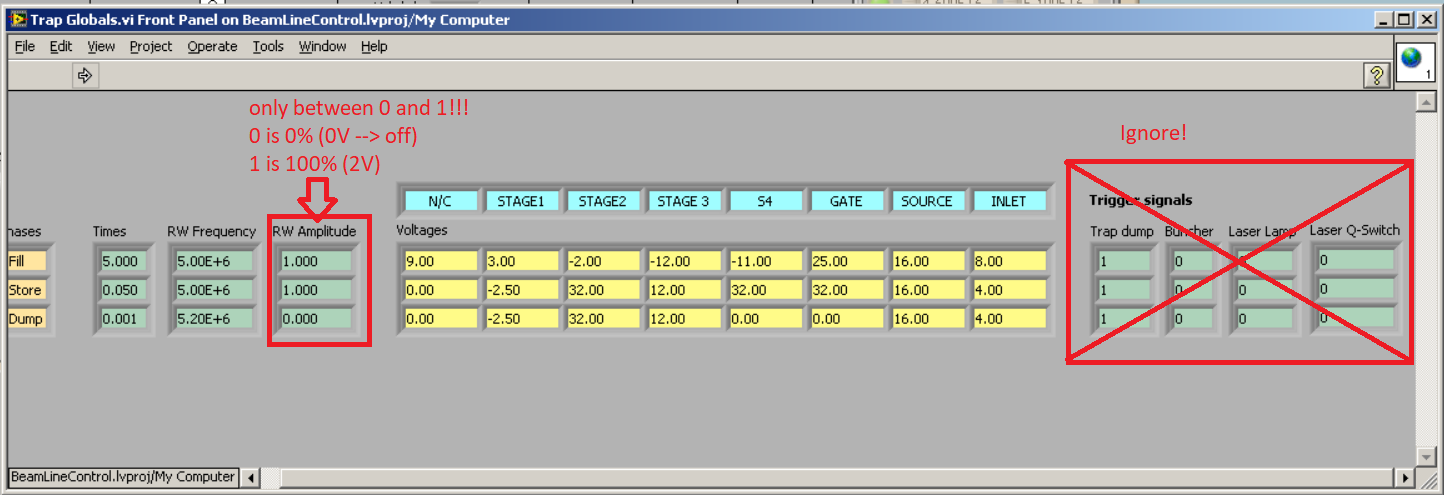
Task: Click the Fill phase label
Action: click(x=27, y=261)
